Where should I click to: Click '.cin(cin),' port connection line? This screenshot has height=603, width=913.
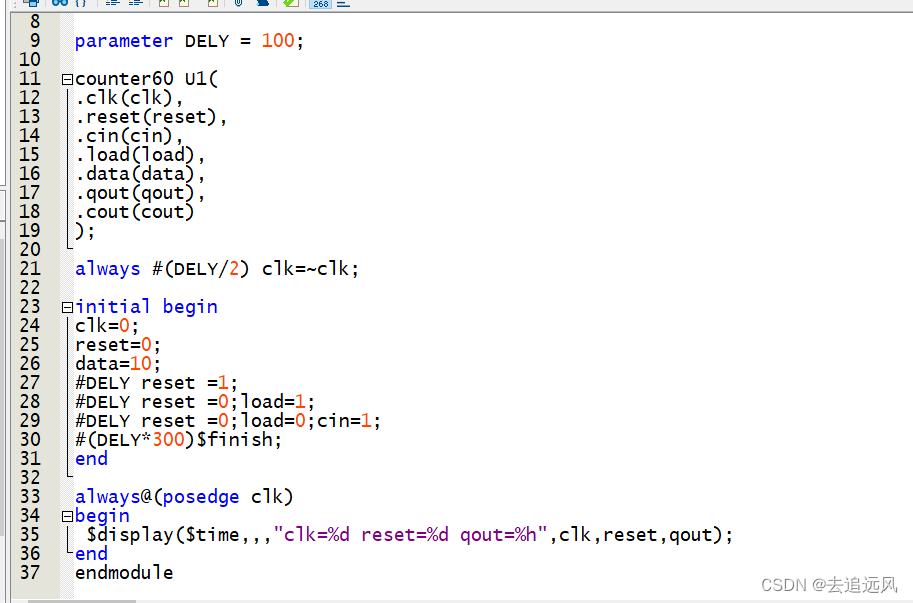coord(129,136)
